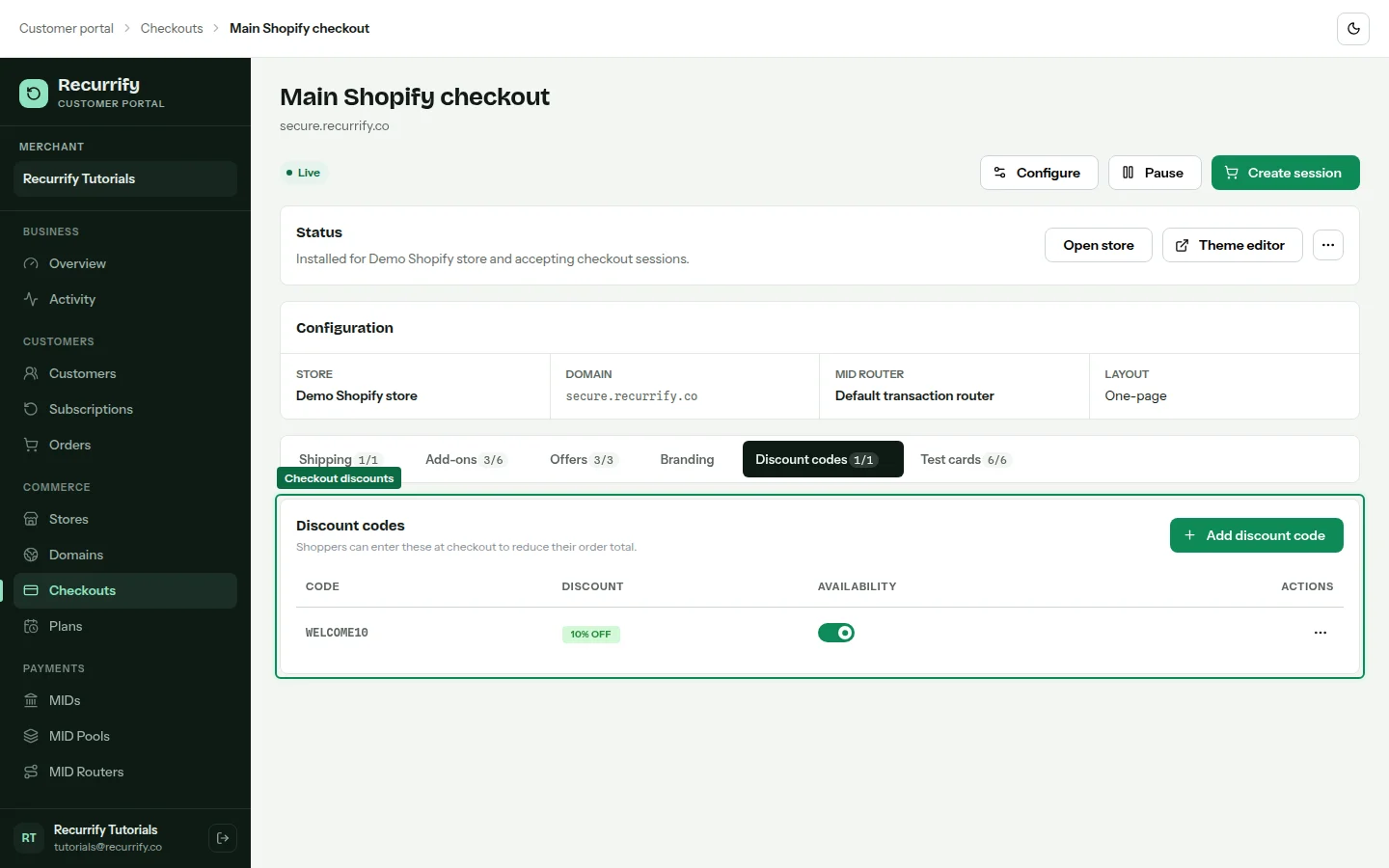Click the 10% OFF badge
This screenshot has width=1389, height=868.
click(x=590, y=634)
